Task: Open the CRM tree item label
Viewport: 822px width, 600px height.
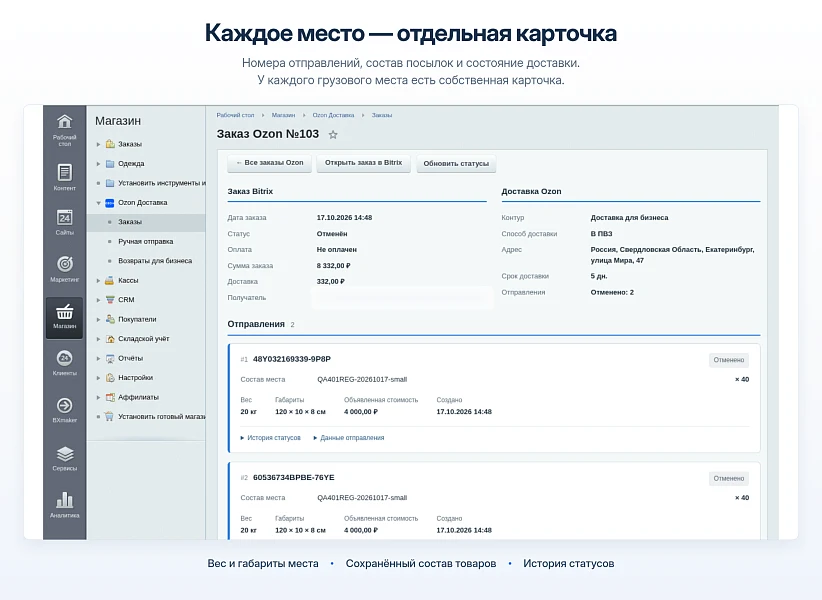Action: 126,300
